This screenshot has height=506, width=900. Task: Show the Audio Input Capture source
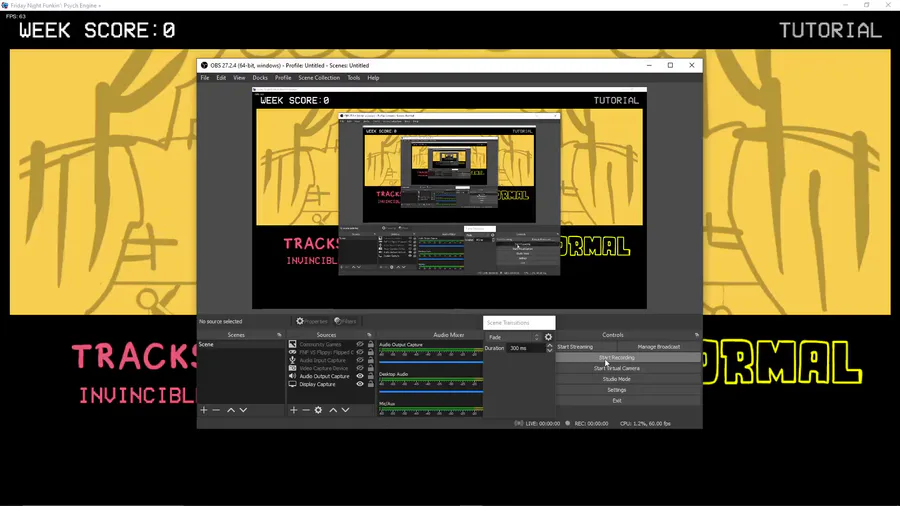click(360, 360)
